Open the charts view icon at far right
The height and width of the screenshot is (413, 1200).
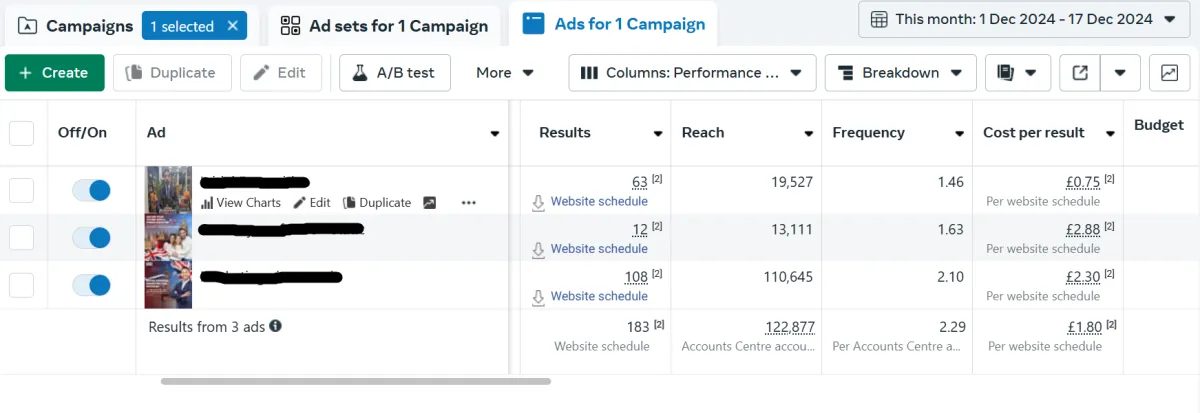[1169, 73]
